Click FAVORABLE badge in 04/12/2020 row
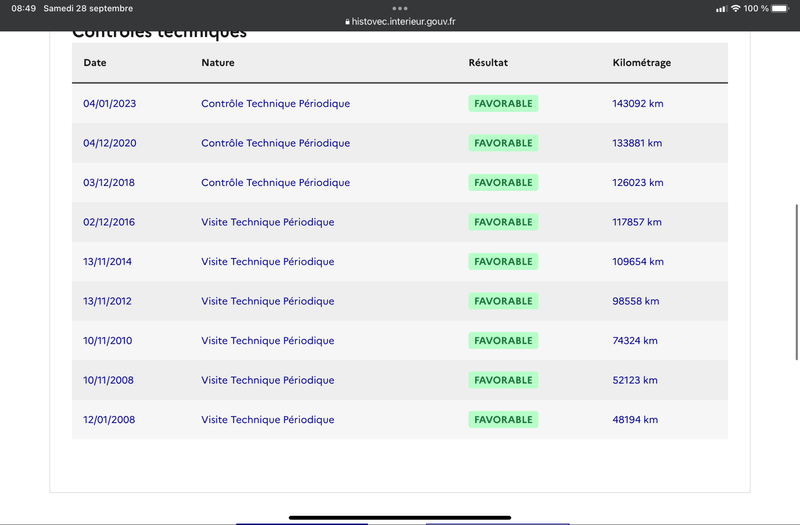This screenshot has height=525, width=800. click(503, 143)
